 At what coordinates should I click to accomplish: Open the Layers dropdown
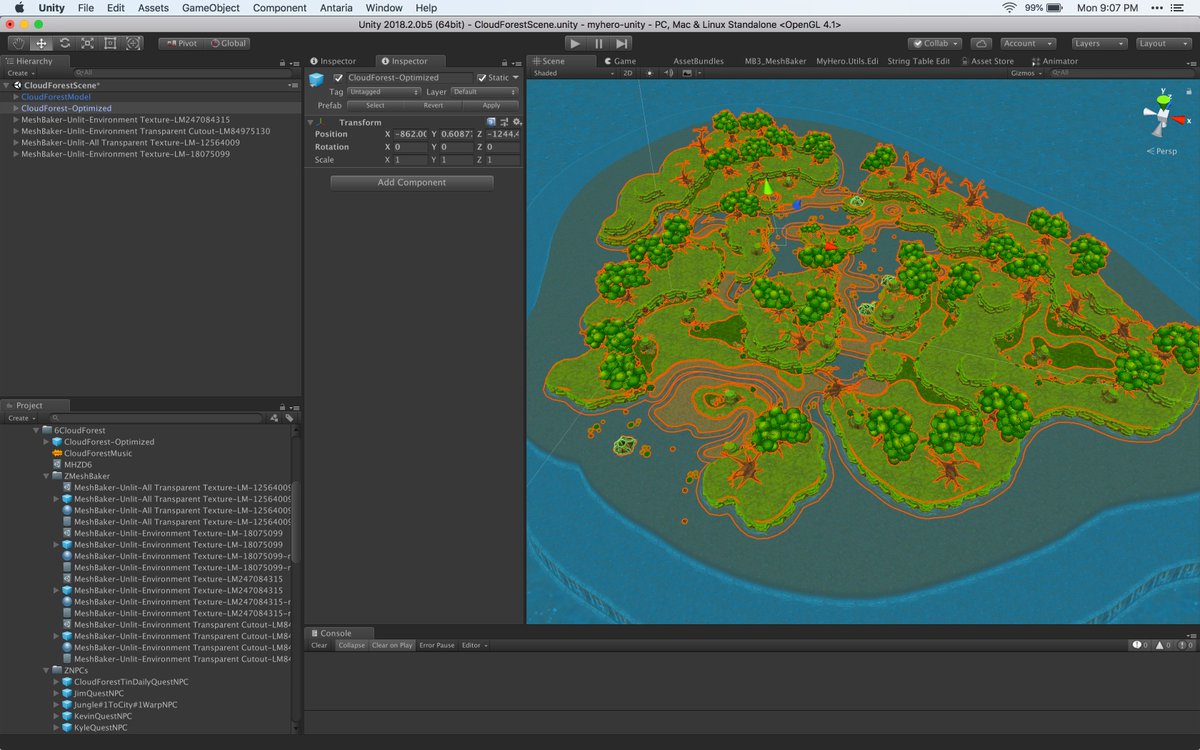tap(1098, 43)
